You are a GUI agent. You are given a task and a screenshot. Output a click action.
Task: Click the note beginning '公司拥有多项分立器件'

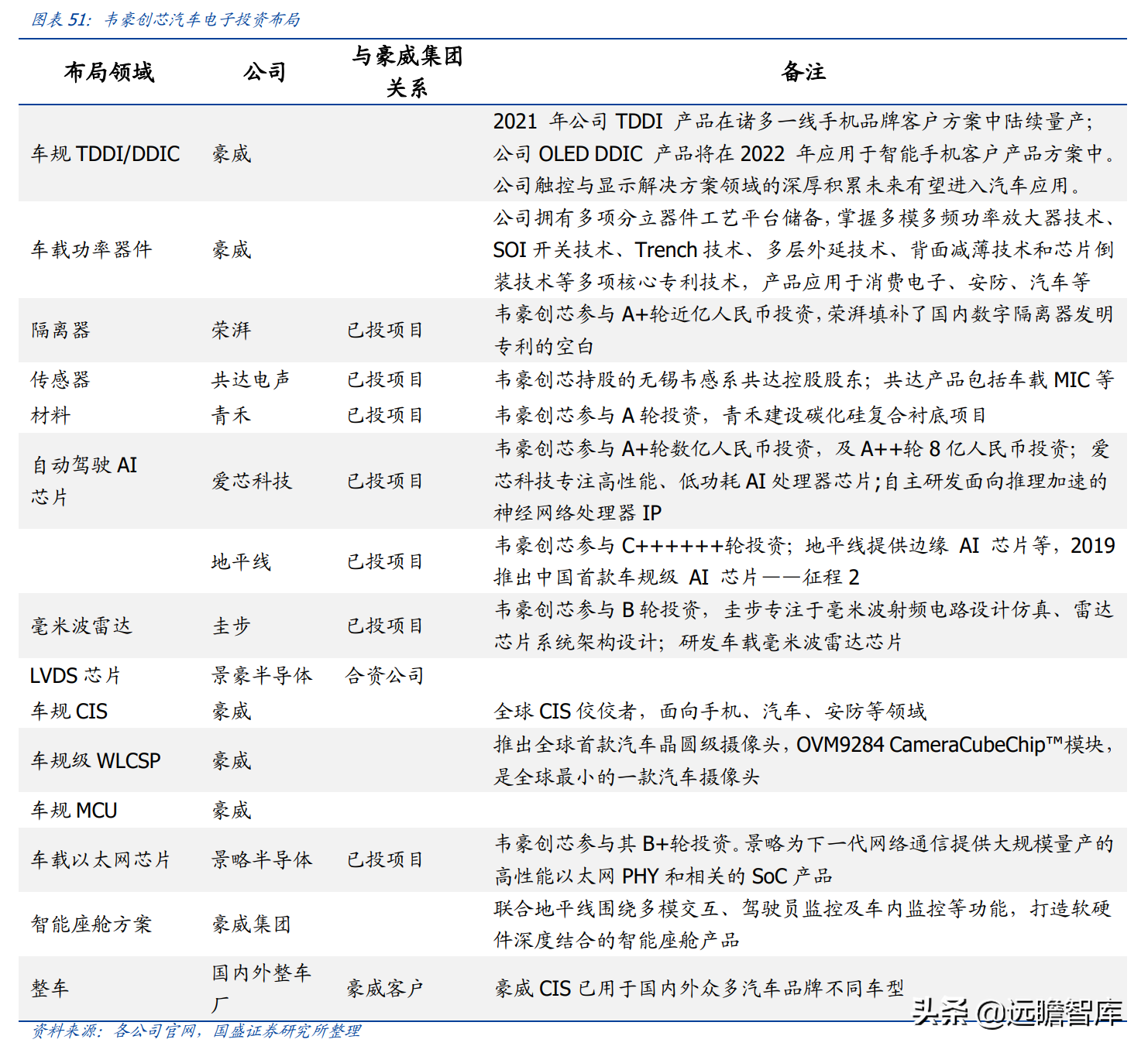coord(805,249)
